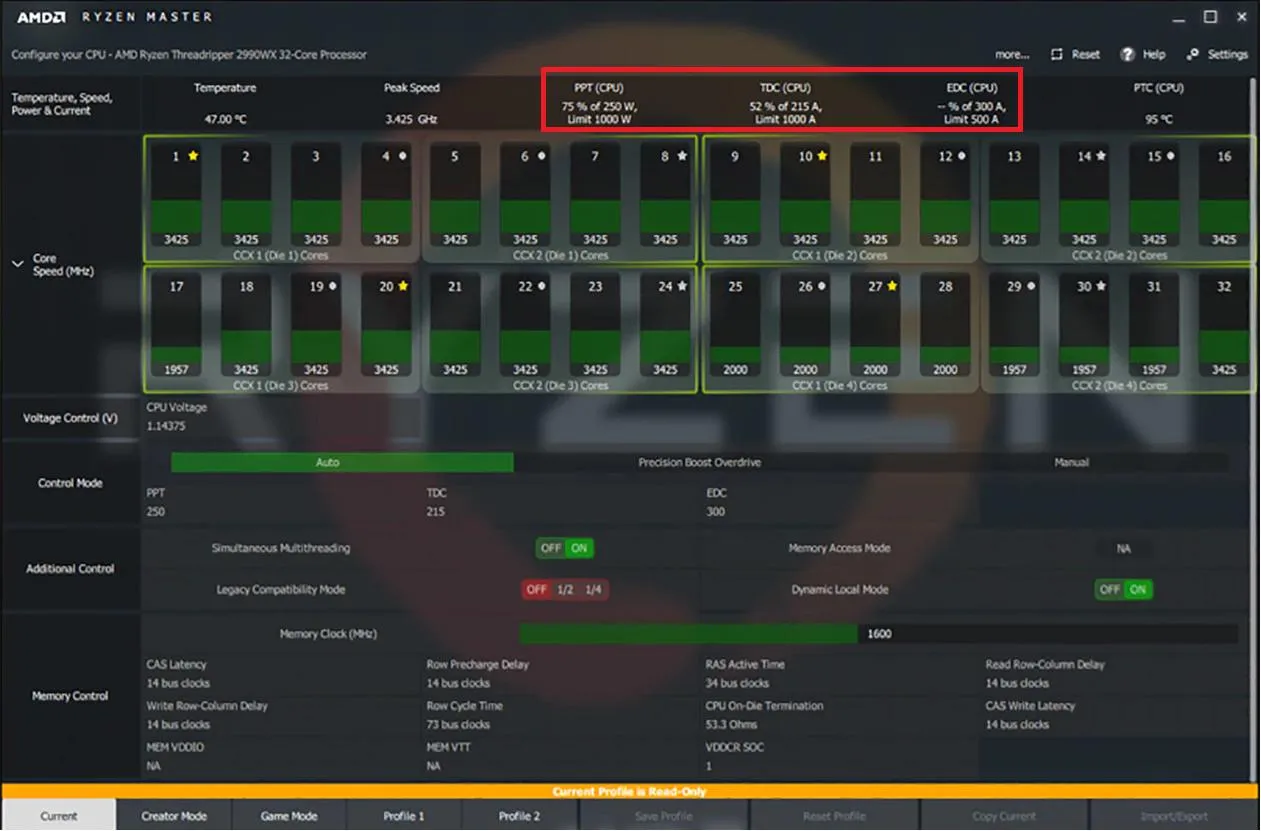Click the white dot on core 19
Image resolution: width=1261 pixels, height=831 pixels.
(x=332, y=286)
